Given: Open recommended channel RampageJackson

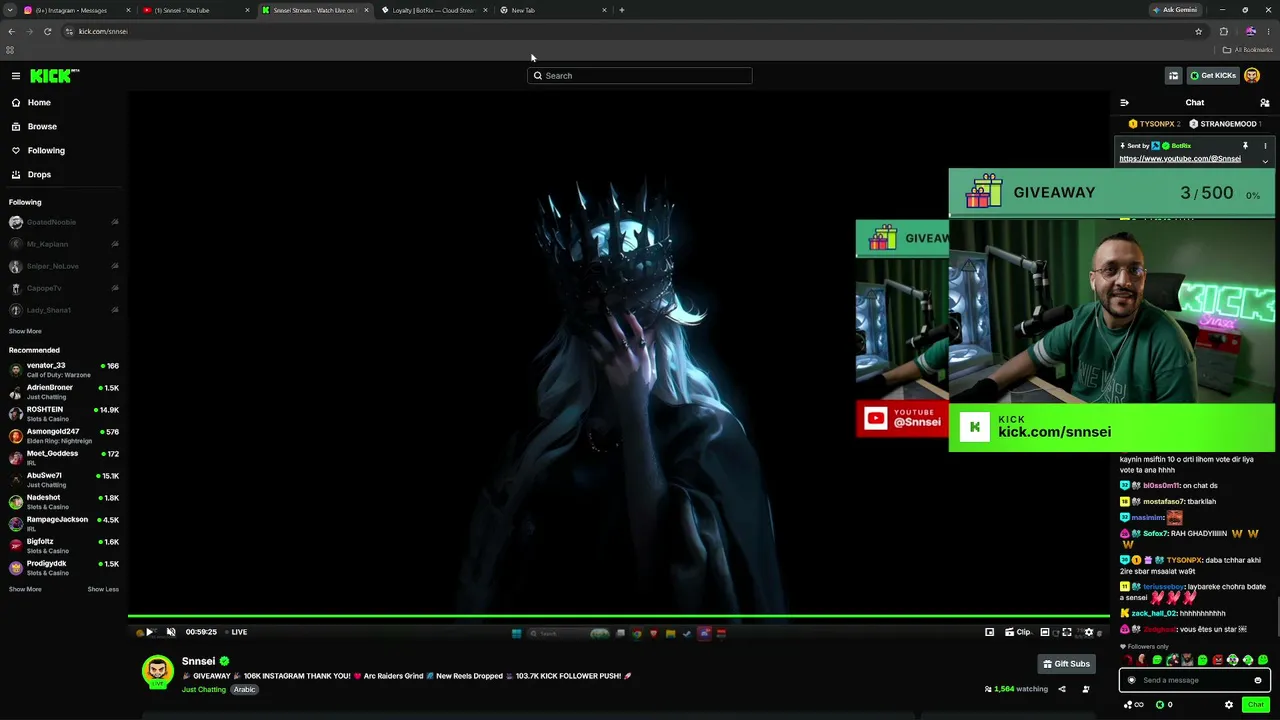Looking at the screenshot, I should (x=64, y=524).
